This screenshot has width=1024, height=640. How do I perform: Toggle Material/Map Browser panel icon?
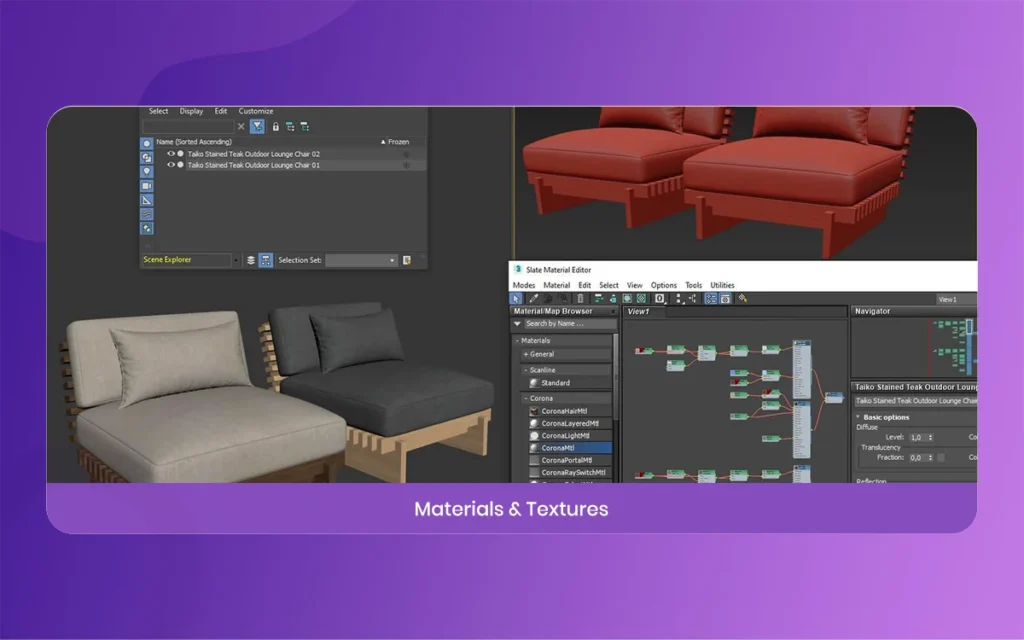pyautogui.click(x=711, y=298)
